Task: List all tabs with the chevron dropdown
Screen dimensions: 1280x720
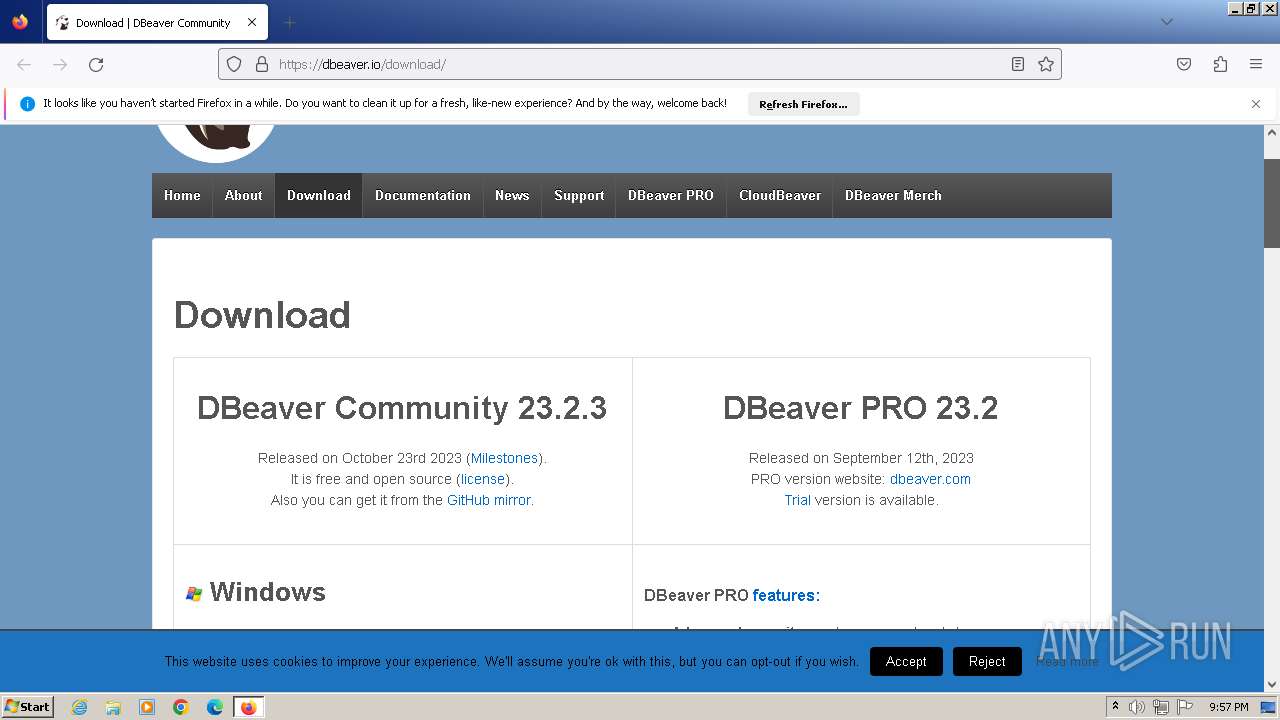Action: (x=1166, y=22)
